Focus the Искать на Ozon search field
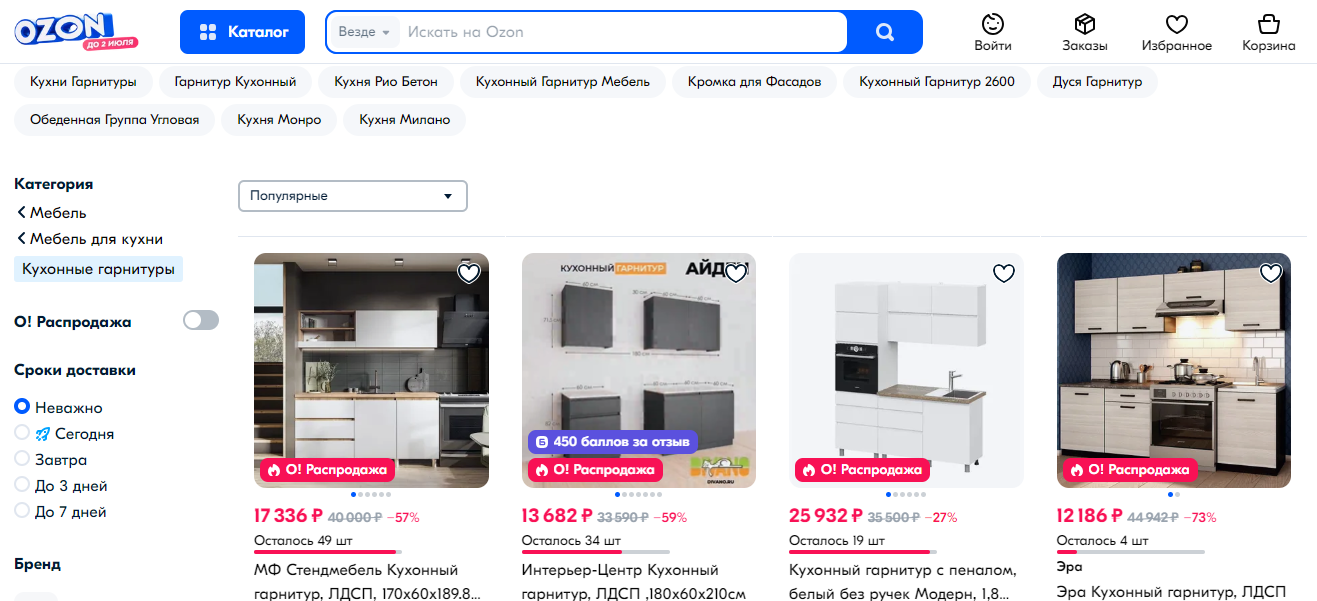Image resolution: width=1317 pixels, height=601 pixels. (x=622, y=32)
